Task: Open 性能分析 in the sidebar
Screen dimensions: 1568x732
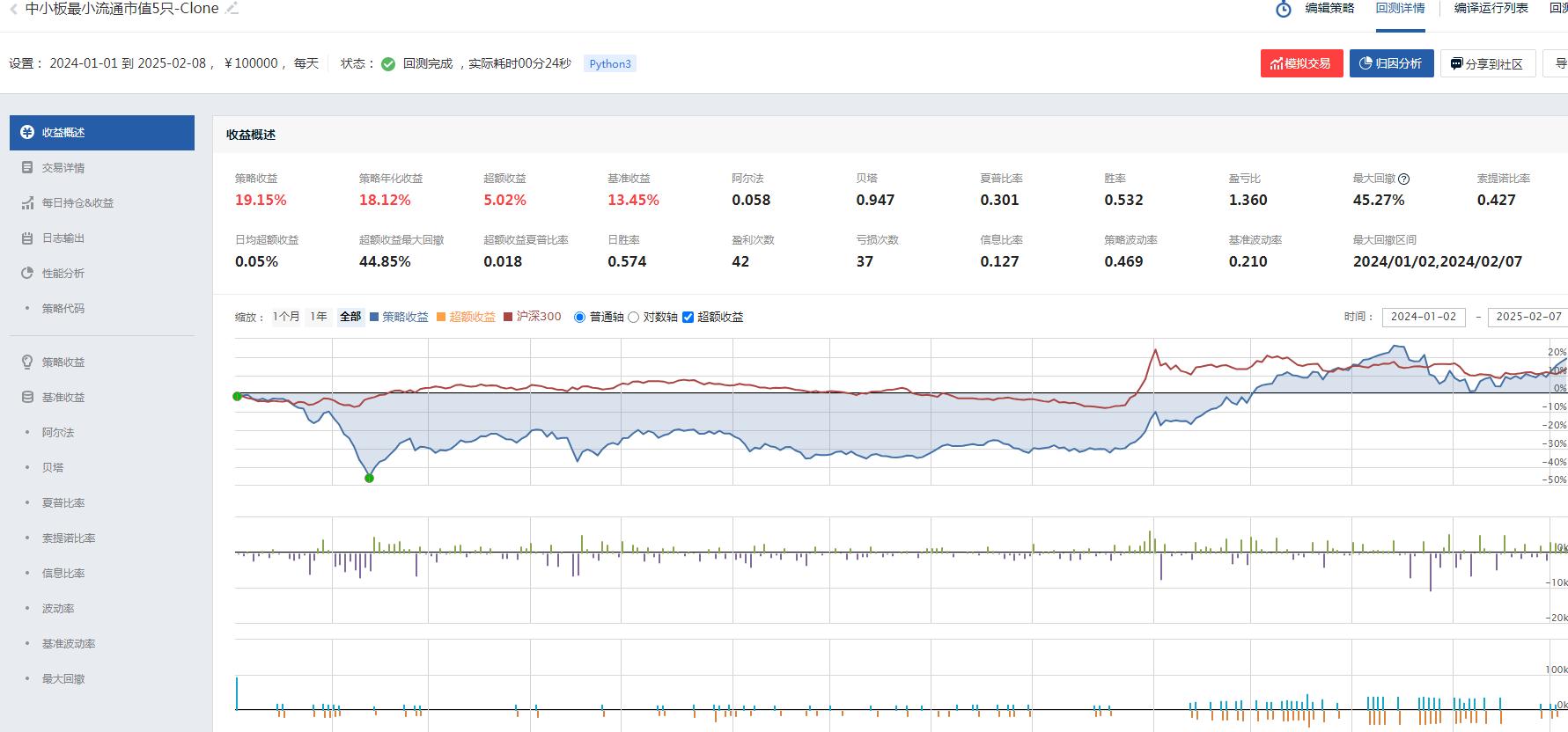Action: coord(63,274)
